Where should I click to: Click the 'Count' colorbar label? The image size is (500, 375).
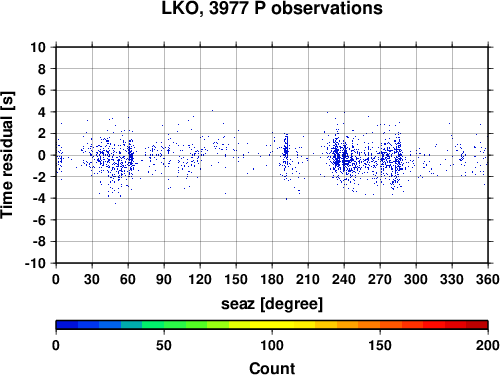click(272, 368)
